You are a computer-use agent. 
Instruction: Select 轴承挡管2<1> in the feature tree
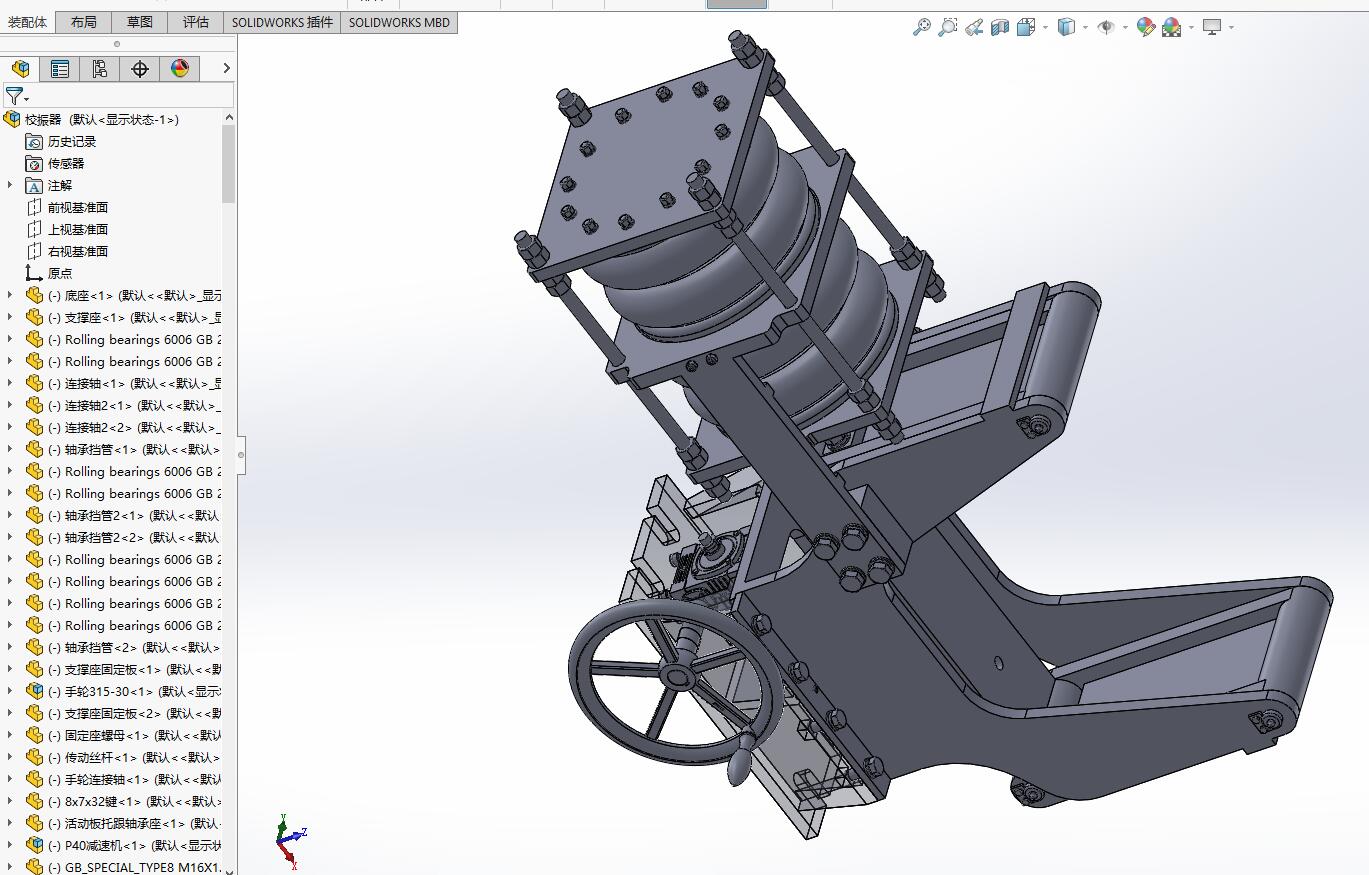tap(134, 516)
